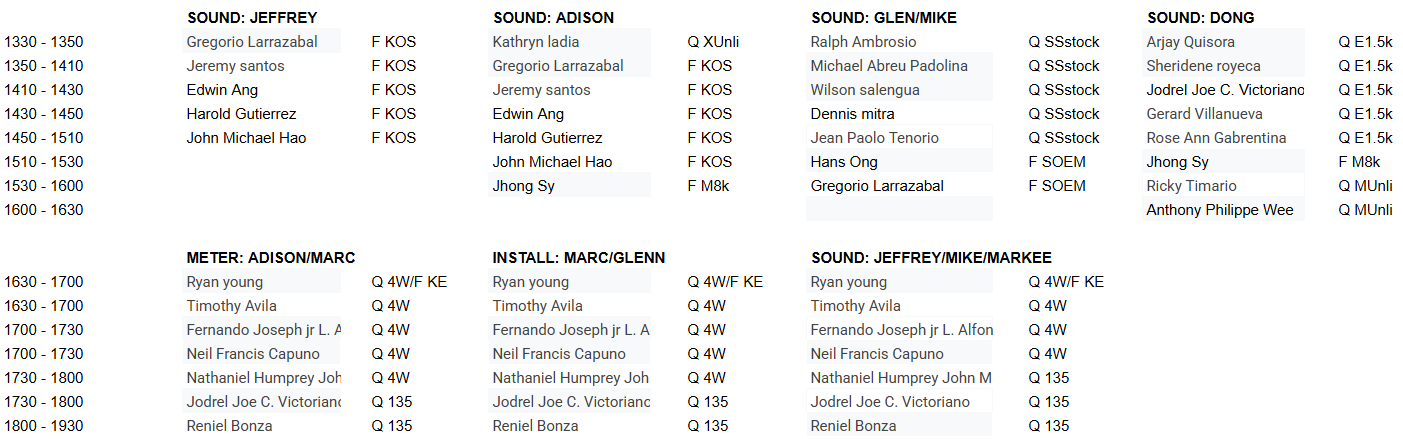The width and height of the screenshot is (1403, 439).
Task: Select the Dennis mitra cell
Action: pos(853,114)
